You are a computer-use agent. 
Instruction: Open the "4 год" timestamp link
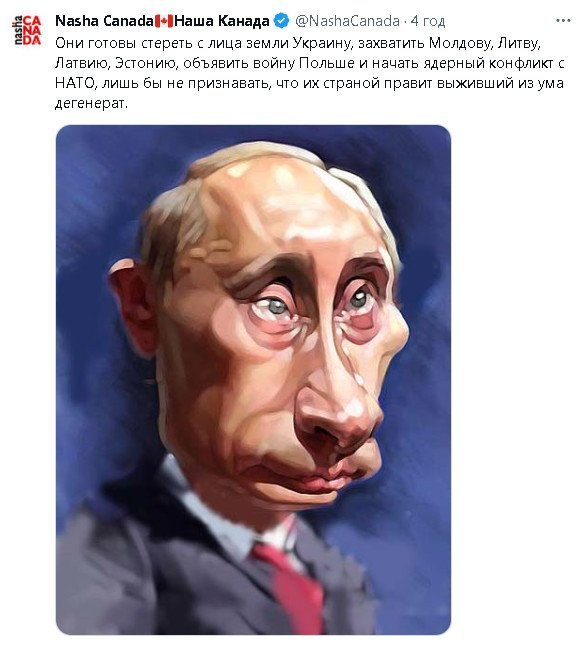(x=428, y=21)
